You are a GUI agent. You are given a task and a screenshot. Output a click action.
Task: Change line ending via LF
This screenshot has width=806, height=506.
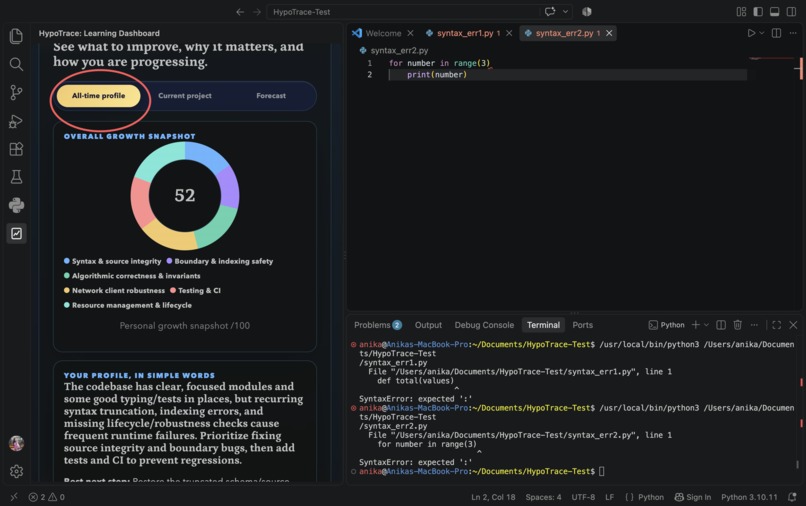coord(610,497)
